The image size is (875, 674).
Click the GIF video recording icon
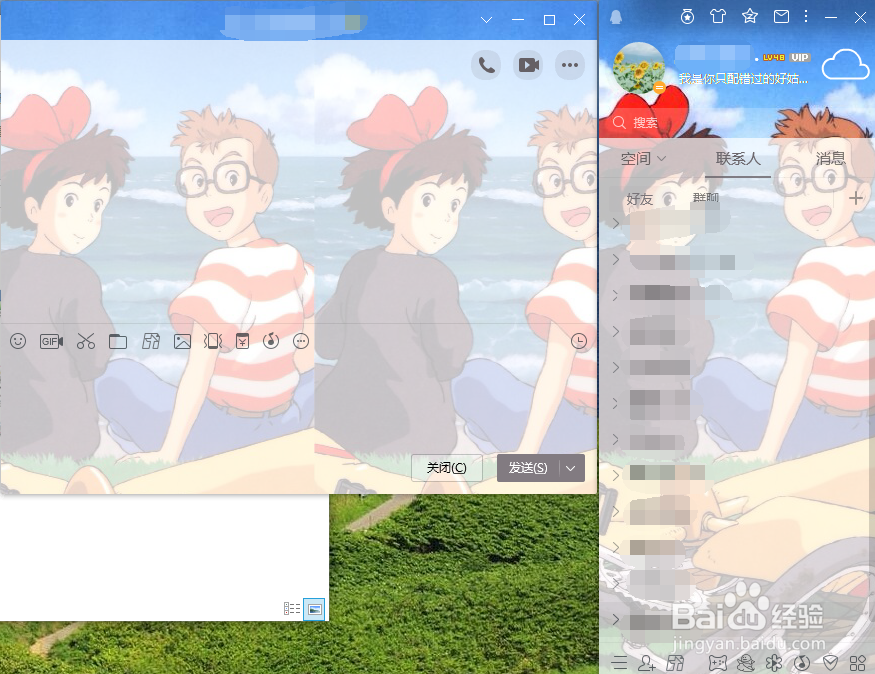51,341
